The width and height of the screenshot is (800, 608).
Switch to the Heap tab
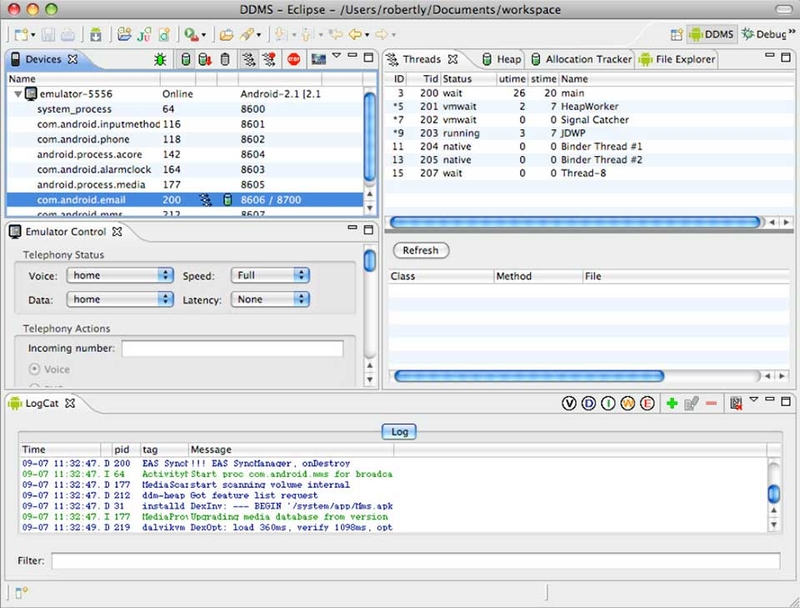click(x=503, y=60)
